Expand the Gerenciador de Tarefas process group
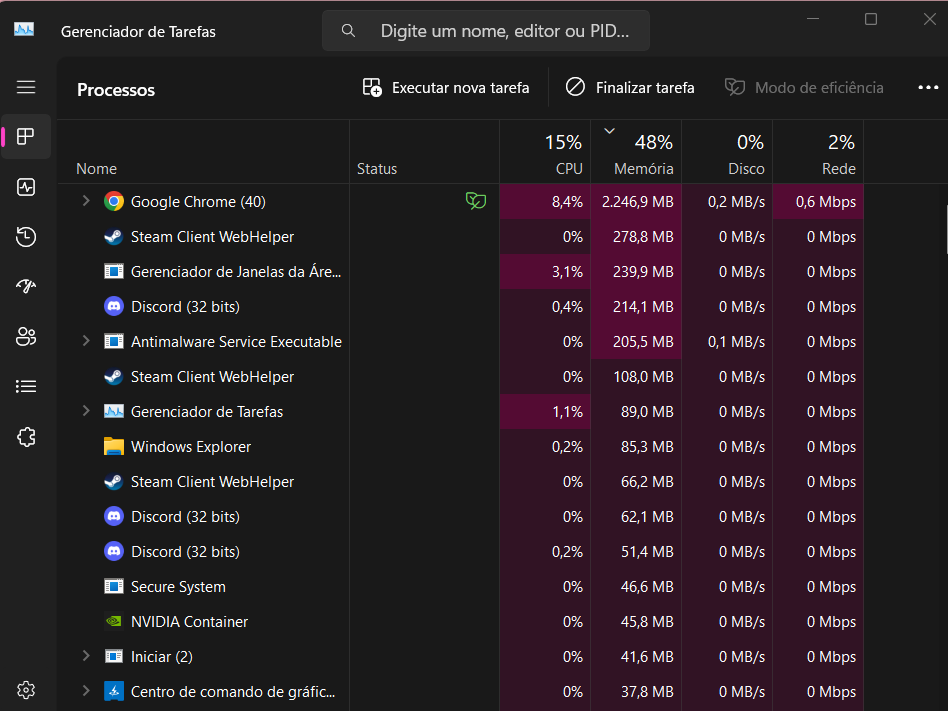The image size is (948, 711). coord(86,411)
